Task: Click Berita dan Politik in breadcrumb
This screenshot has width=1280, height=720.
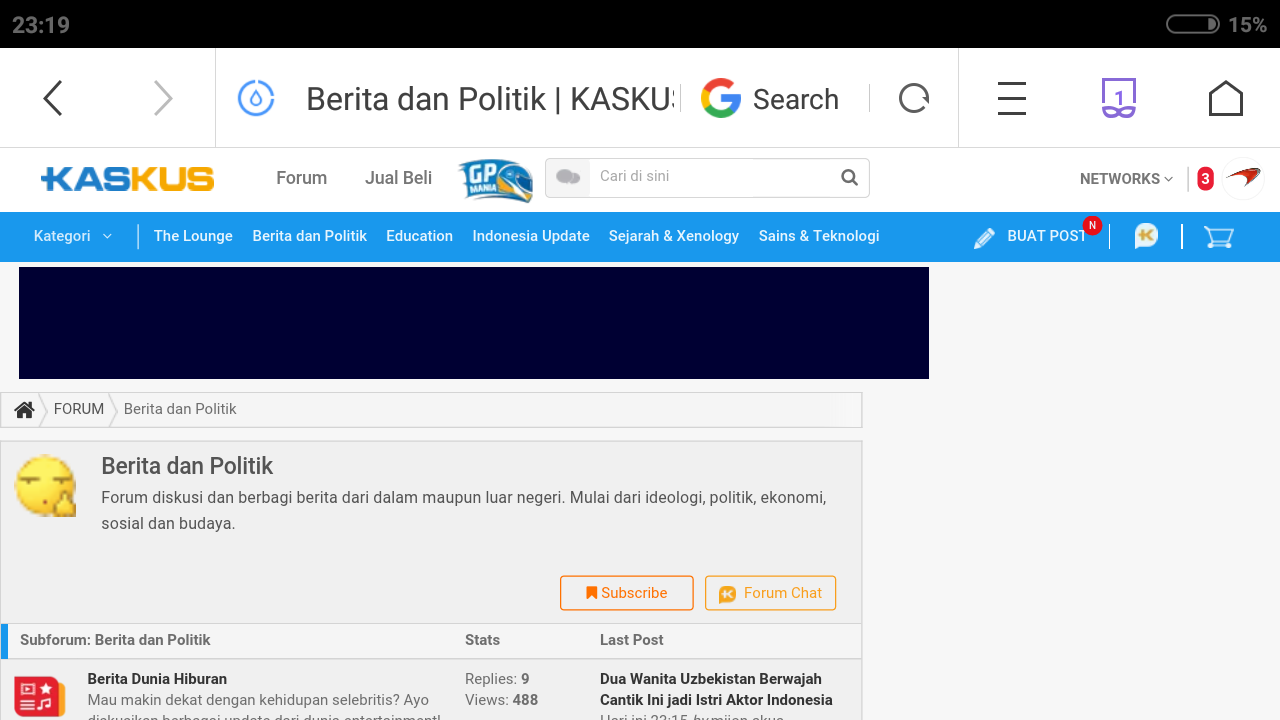Action: [180, 409]
